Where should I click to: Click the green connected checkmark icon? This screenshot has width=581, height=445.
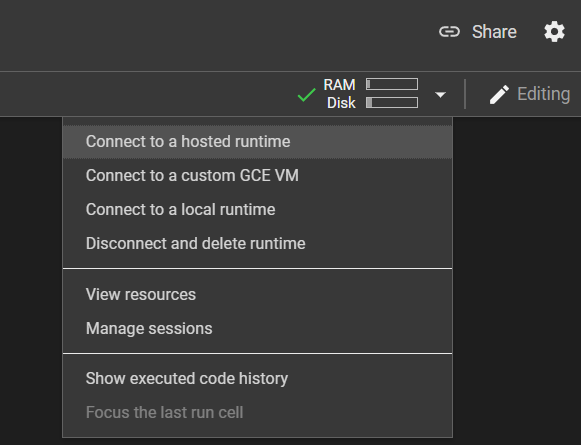pyautogui.click(x=306, y=95)
